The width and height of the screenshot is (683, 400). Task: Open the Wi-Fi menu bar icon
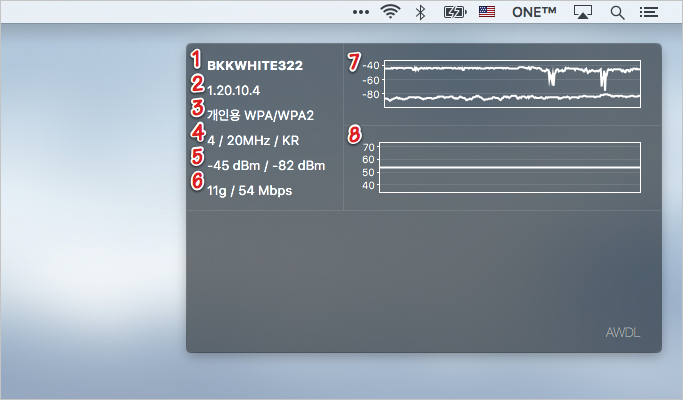click(390, 11)
